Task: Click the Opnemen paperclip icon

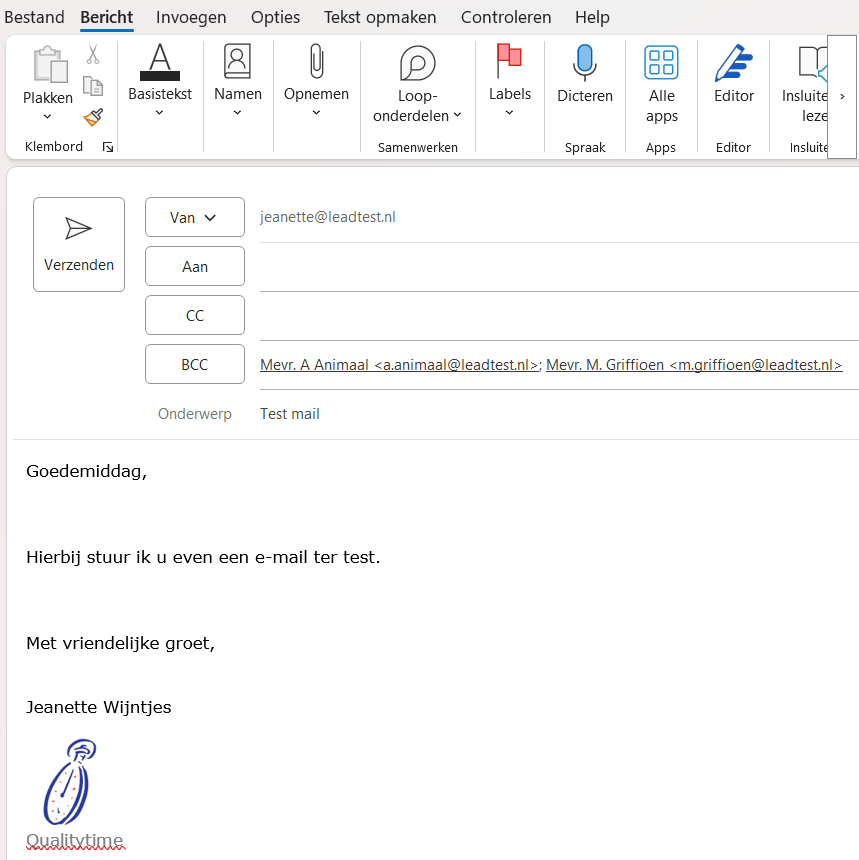Action: (x=317, y=61)
